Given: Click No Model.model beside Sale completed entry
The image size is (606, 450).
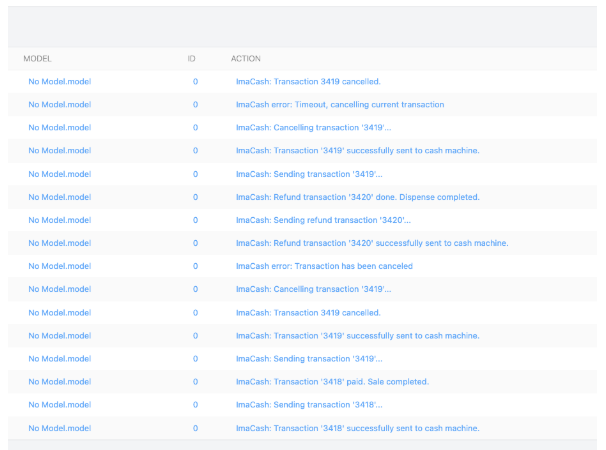Looking at the screenshot, I should 59,382.
